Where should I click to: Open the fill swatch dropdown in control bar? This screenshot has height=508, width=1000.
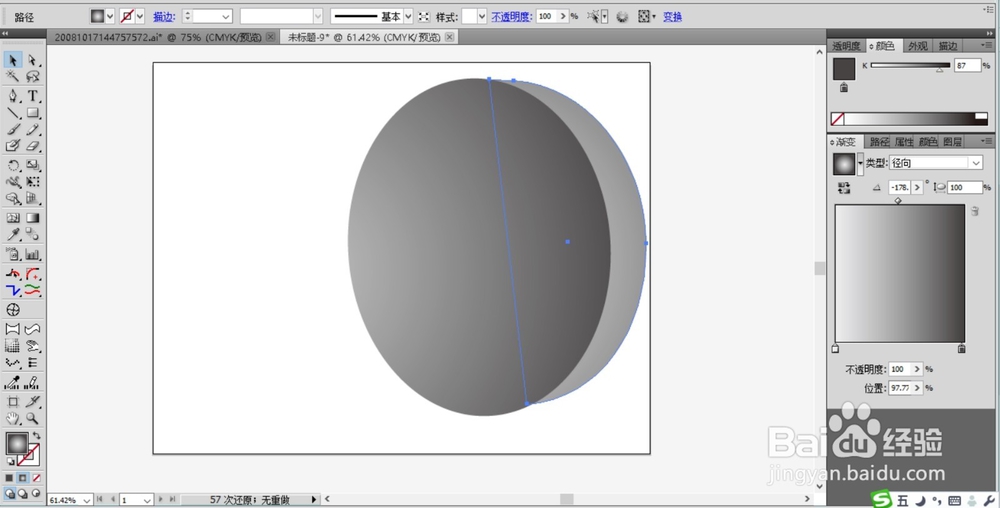pos(110,17)
